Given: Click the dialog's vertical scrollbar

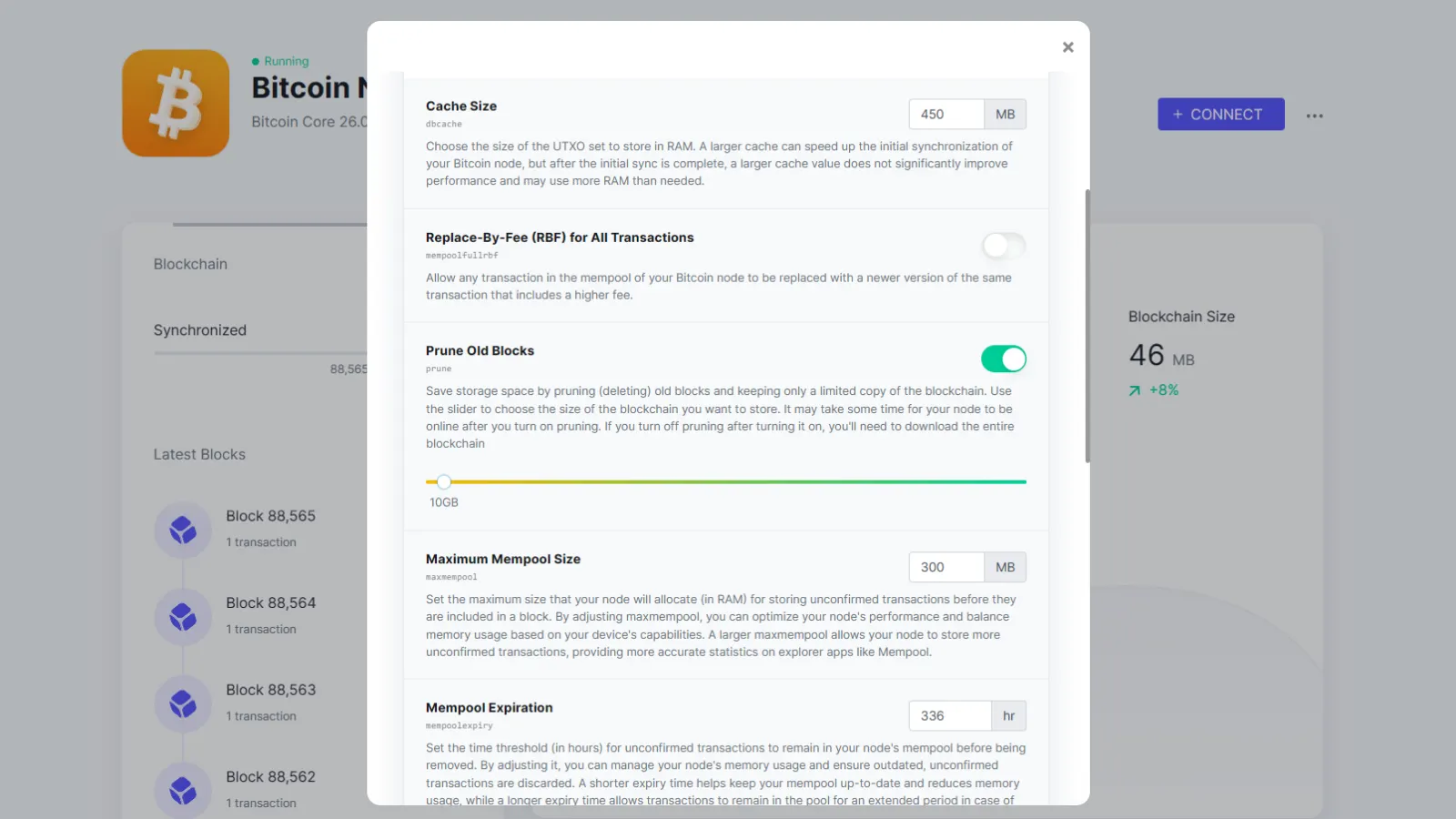Looking at the screenshot, I should [1087, 326].
